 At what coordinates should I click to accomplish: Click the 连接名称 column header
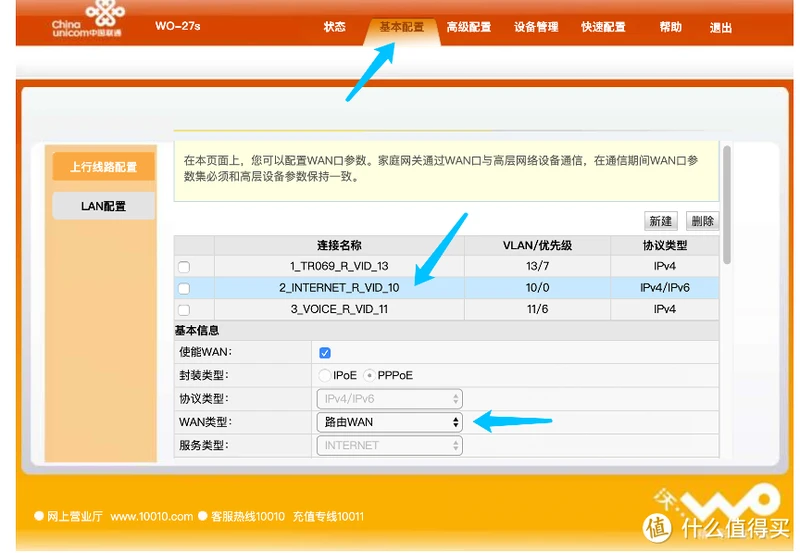pyautogui.click(x=339, y=245)
